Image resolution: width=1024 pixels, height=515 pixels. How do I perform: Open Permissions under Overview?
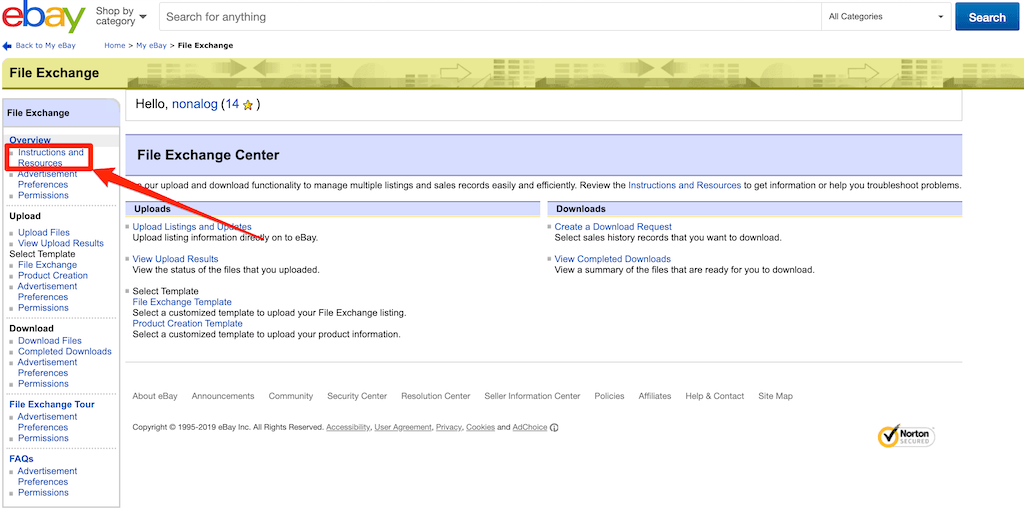click(x=43, y=195)
